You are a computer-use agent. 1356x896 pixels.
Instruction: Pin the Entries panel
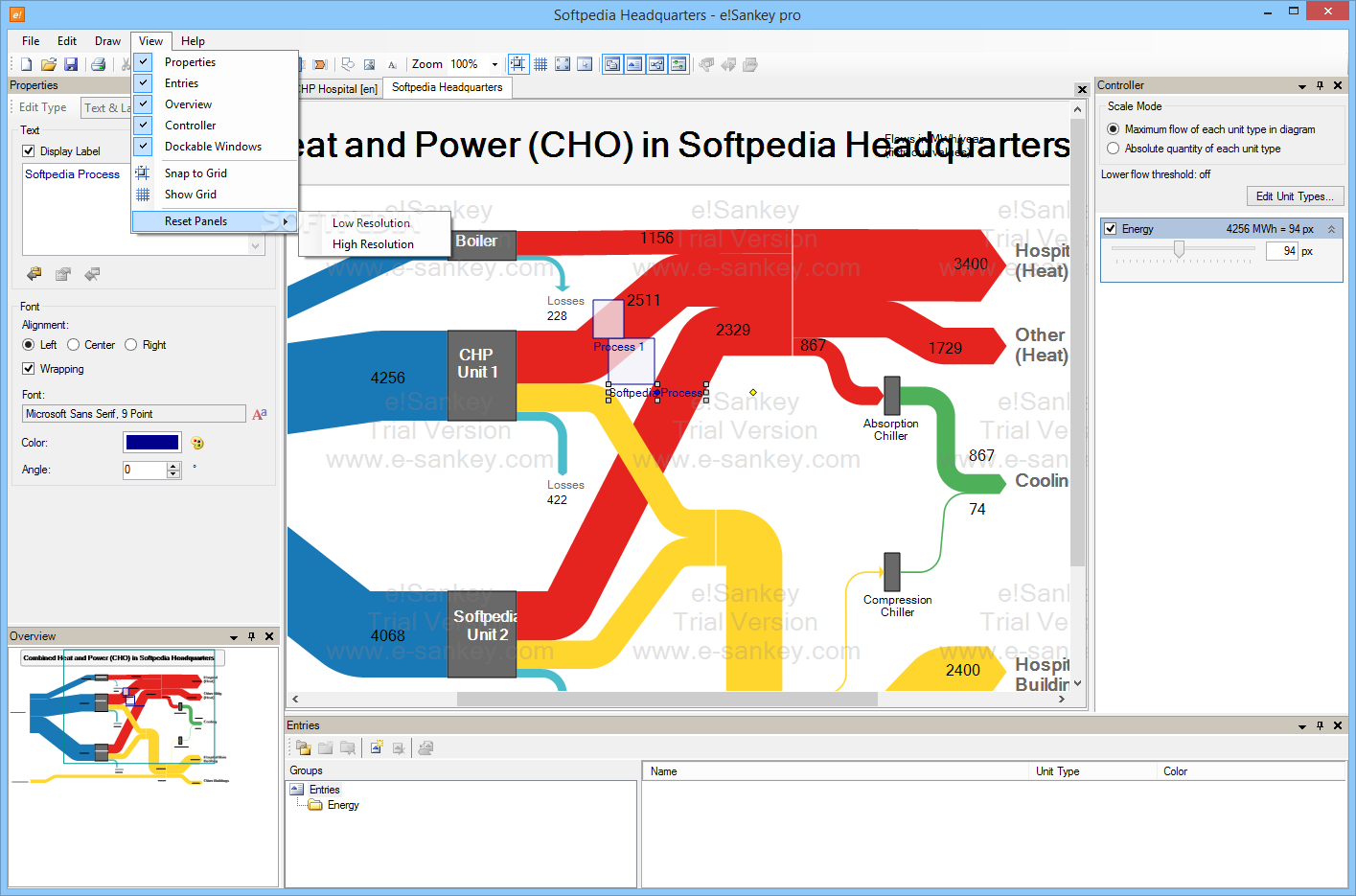(x=1320, y=725)
